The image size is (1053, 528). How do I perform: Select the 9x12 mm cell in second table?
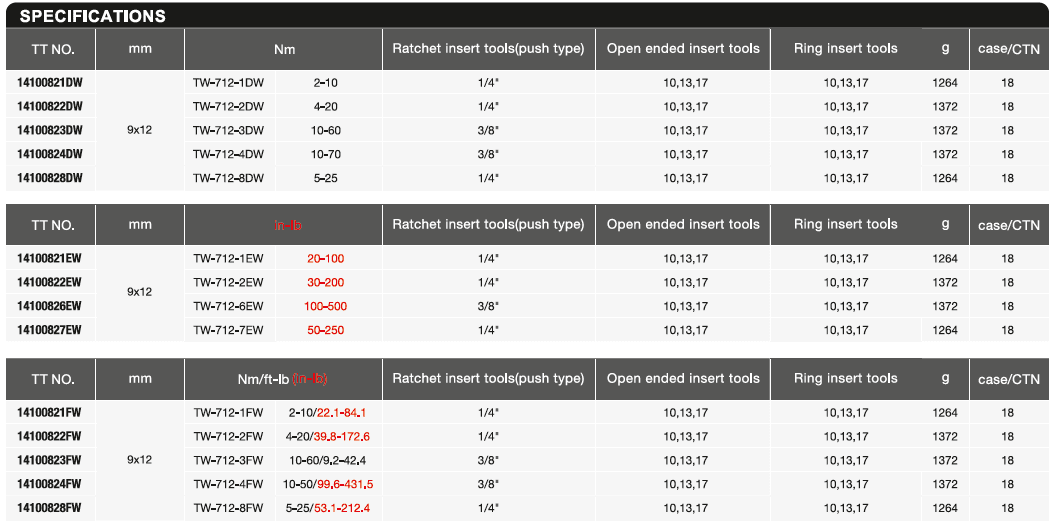(140, 292)
